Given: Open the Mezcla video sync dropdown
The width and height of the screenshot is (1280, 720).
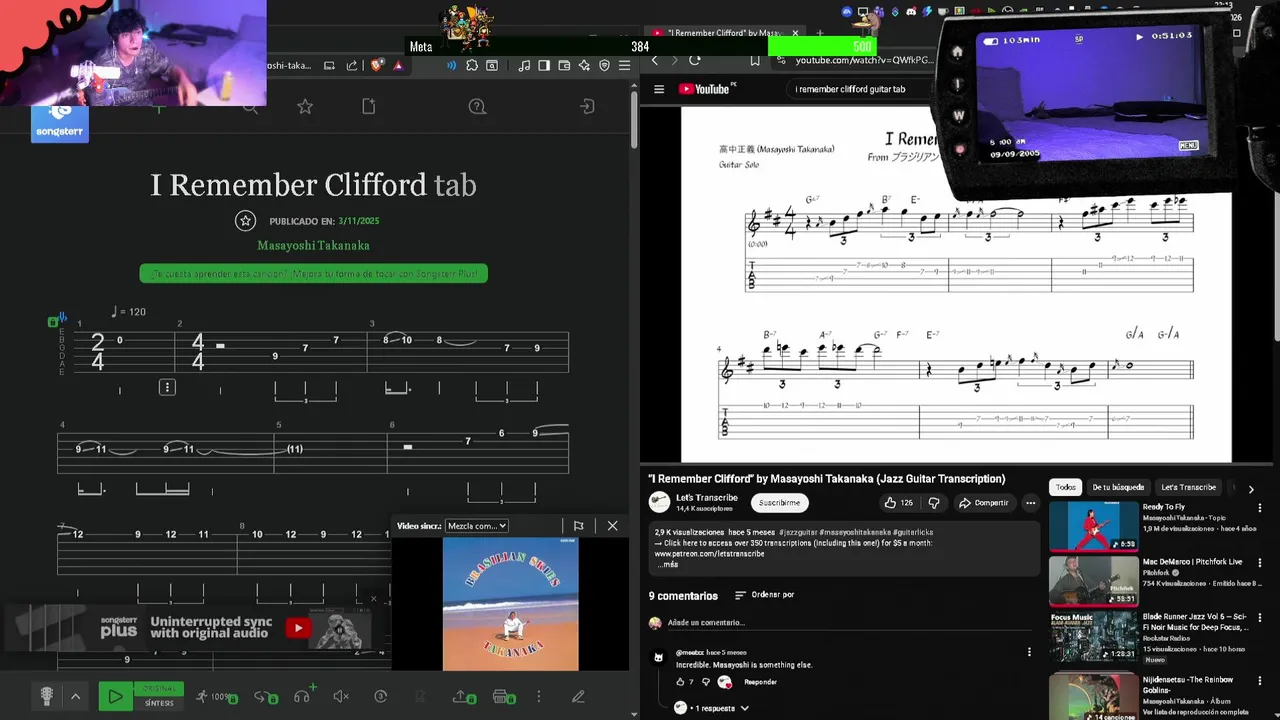Looking at the screenshot, I should pos(477,526).
